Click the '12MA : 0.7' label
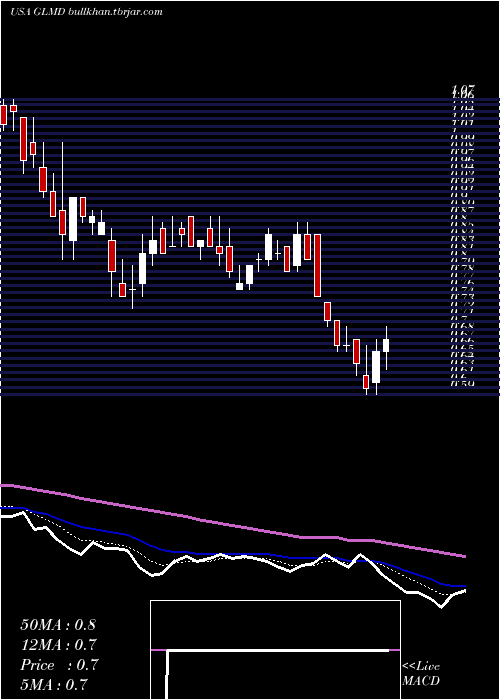The width and height of the screenshot is (500, 700). [x=58, y=645]
